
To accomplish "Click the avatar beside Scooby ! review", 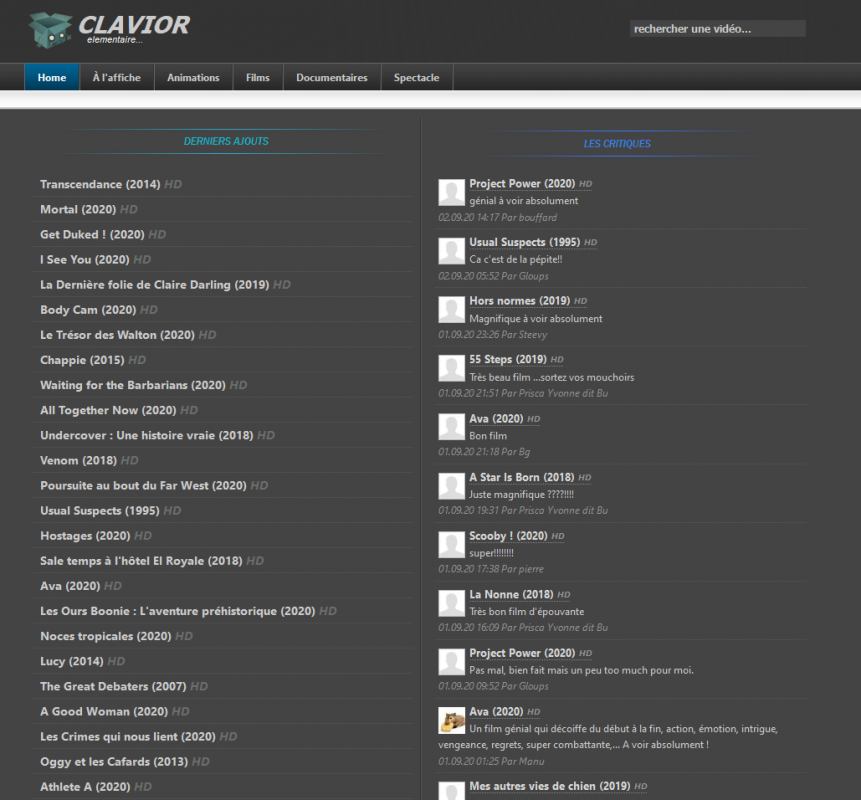I will tap(451, 544).
